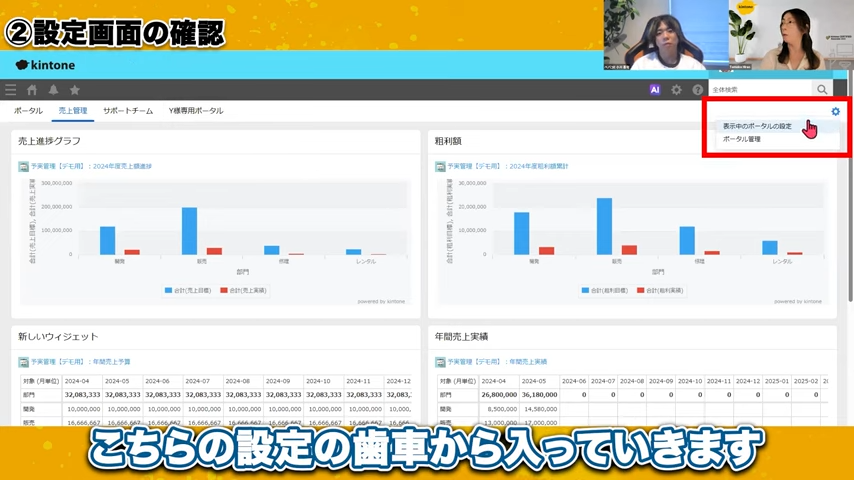Open the header settings gear
854x480 pixels.
(676, 90)
